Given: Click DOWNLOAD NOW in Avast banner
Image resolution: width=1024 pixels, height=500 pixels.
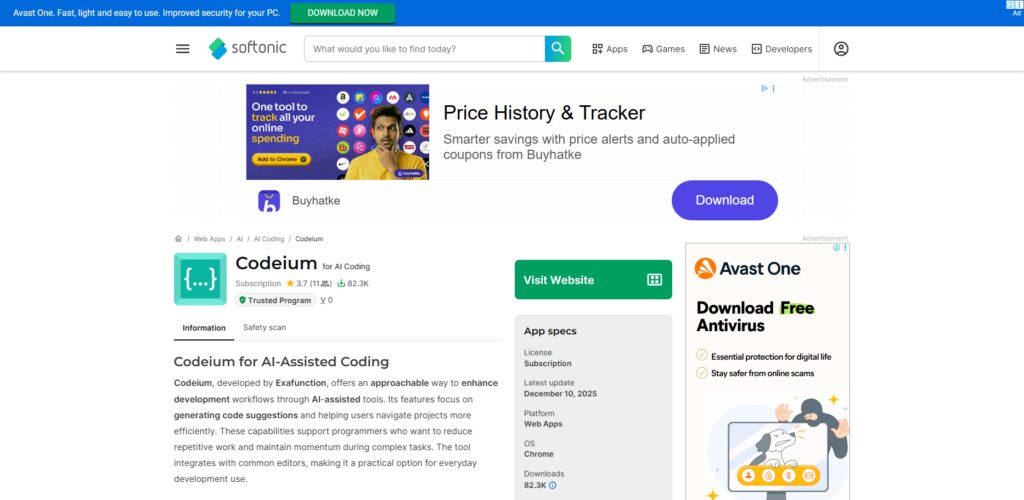Looking at the screenshot, I should pyautogui.click(x=342, y=12).
